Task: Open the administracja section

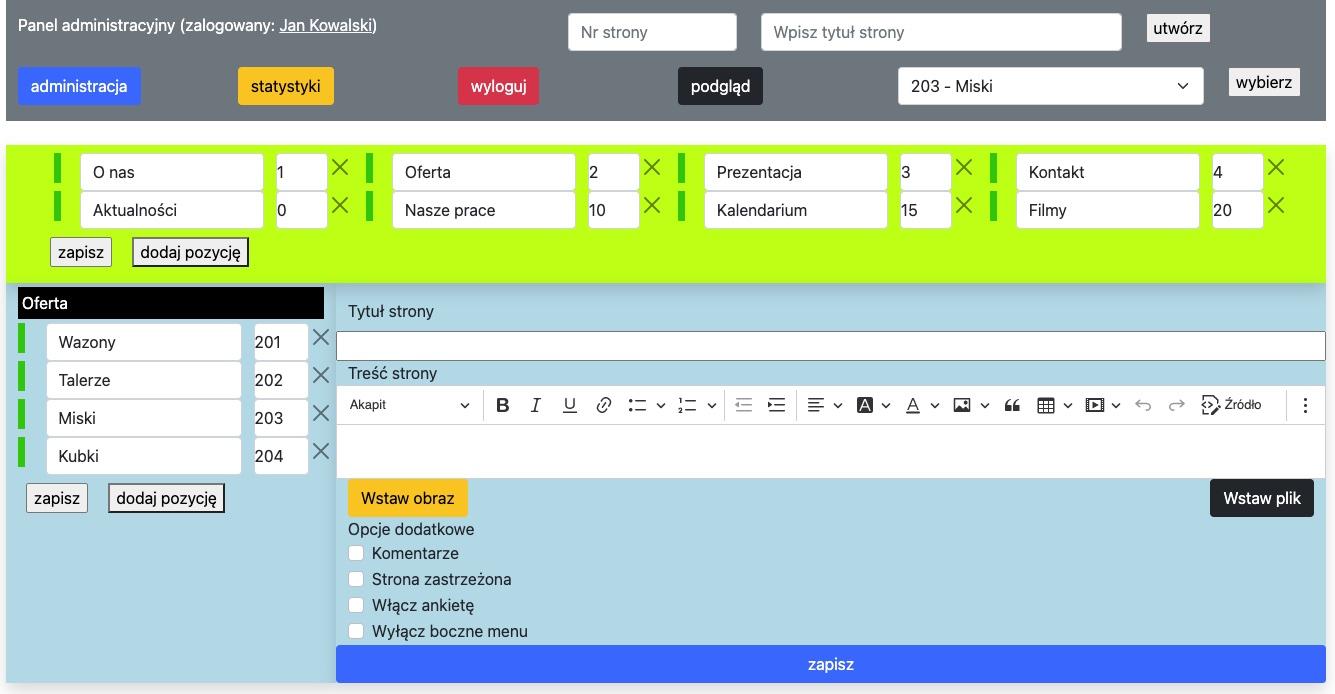Action: [x=79, y=86]
